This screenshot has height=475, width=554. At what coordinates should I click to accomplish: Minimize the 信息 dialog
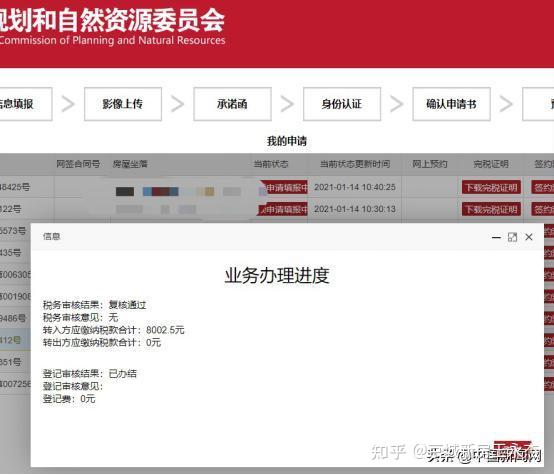pyautogui.click(x=496, y=238)
